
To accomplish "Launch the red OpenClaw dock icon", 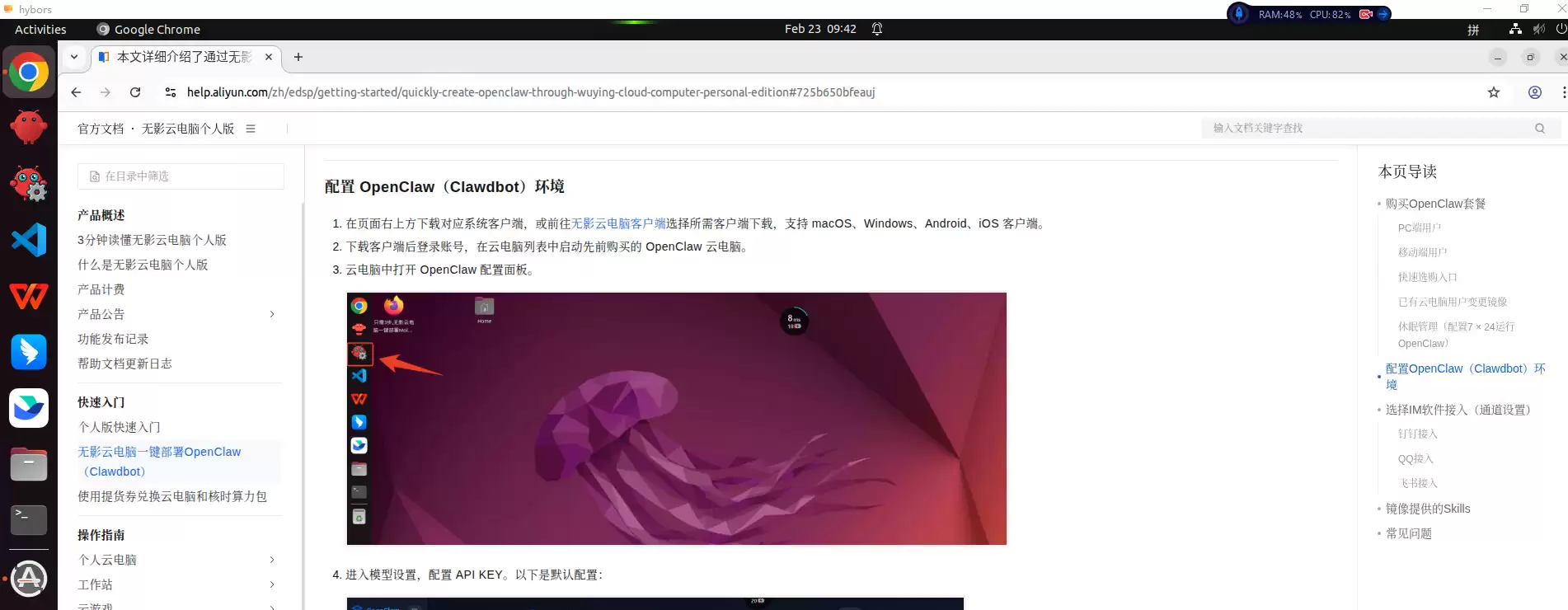I will click(x=29, y=127).
